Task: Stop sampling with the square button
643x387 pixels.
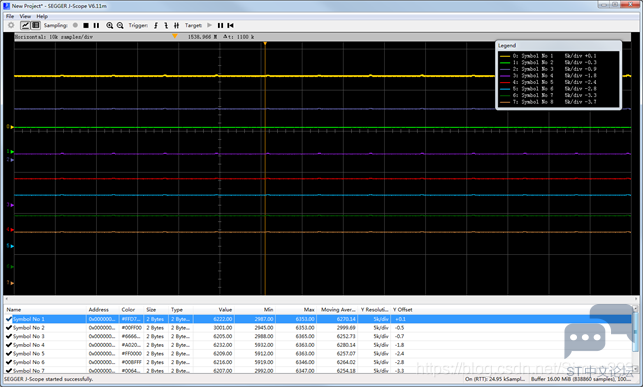Action: (x=86, y=25)
